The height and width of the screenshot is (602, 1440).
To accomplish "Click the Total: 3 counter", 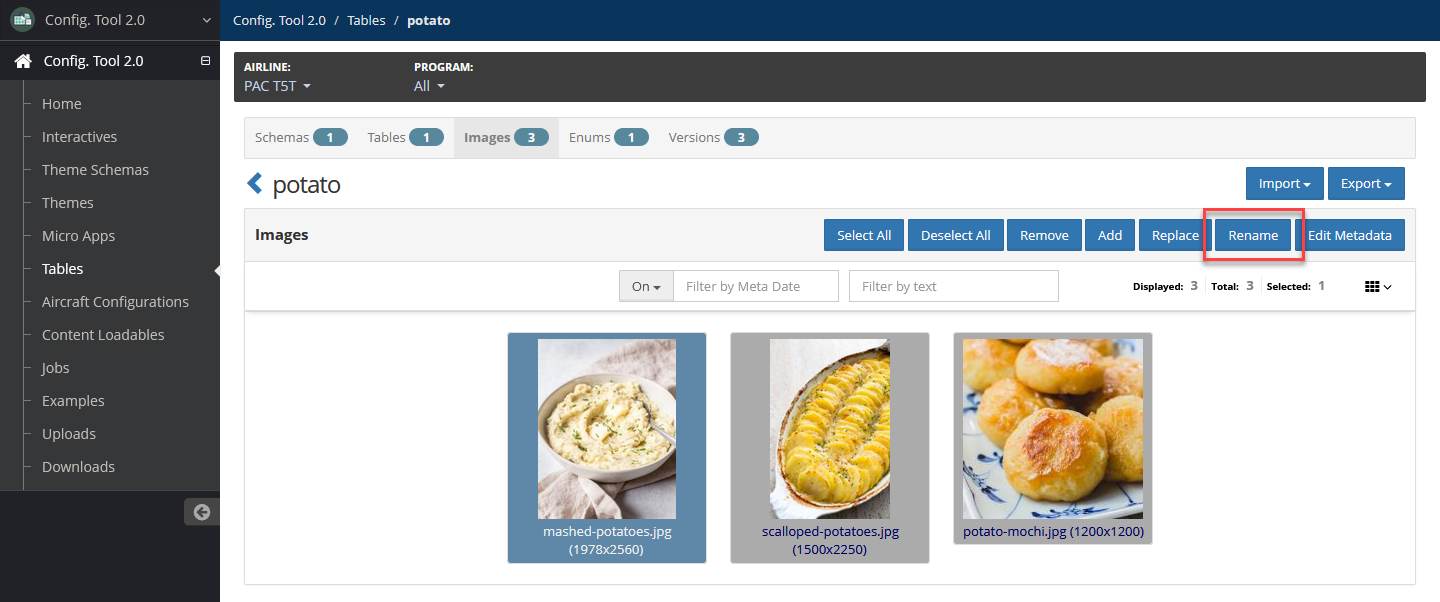I will pyautogui.click(x=1232, y=286).
